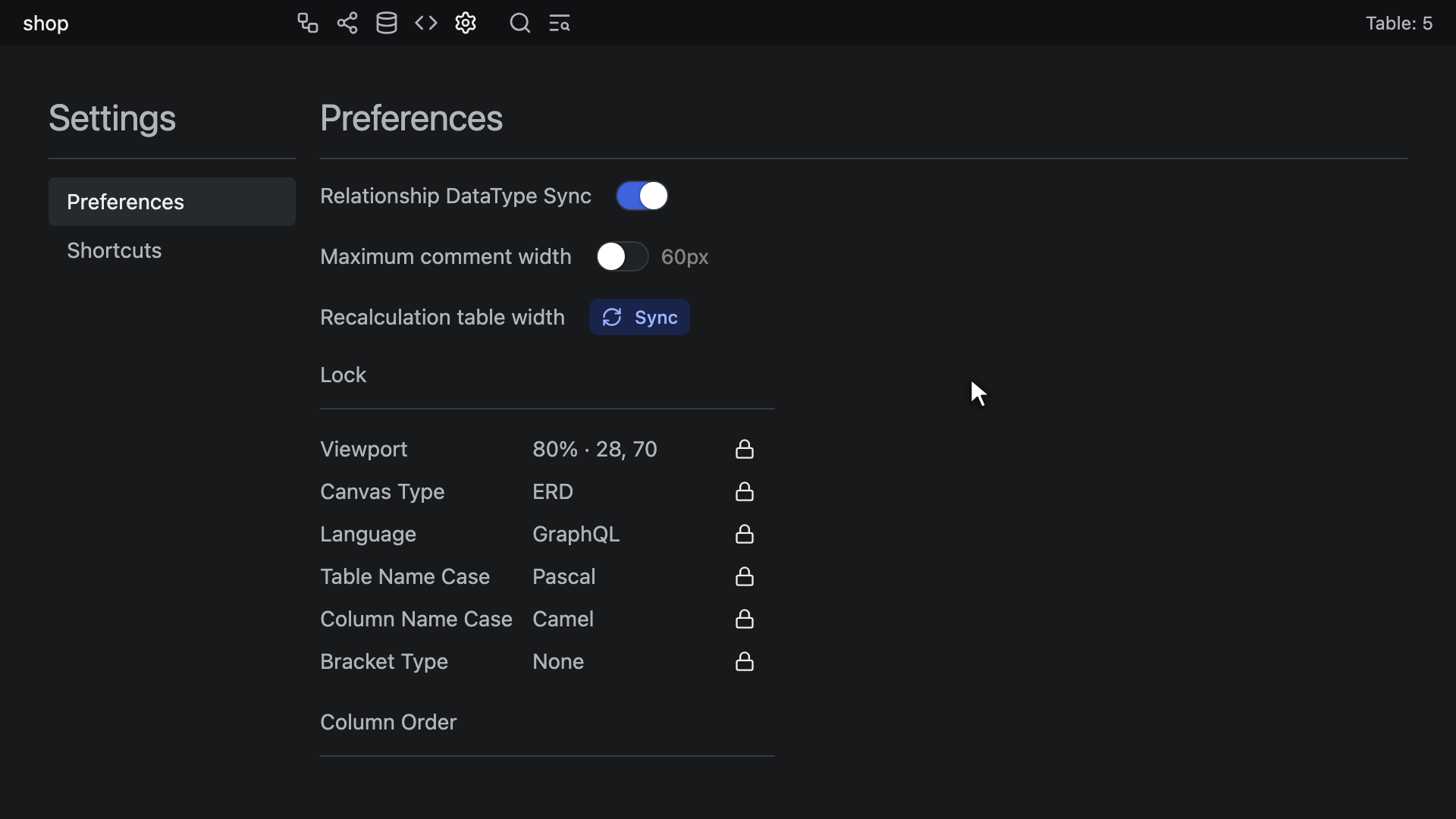Enable Maximum comment width switch
1456x819 pixels.
click(623, 256)
